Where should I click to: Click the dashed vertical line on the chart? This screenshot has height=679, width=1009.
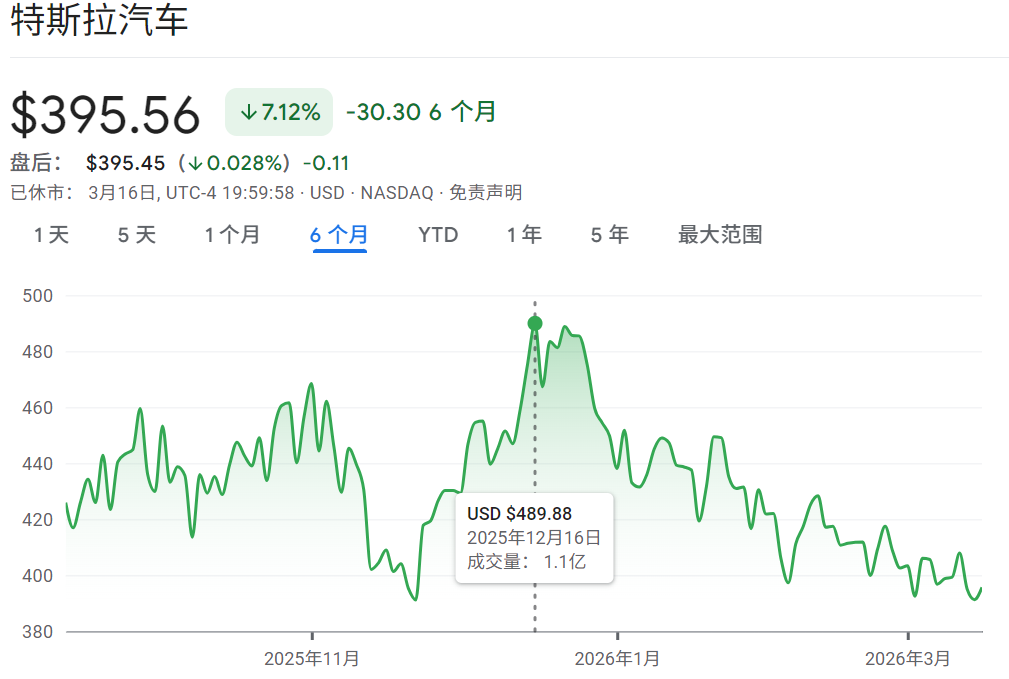(x=535, y=430)
